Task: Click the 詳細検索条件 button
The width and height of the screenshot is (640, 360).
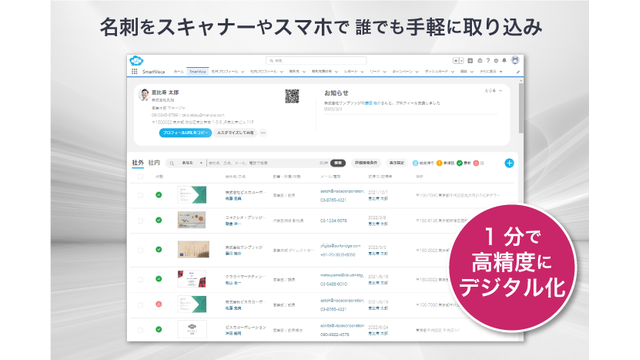Action: click(x=366, y=163)
